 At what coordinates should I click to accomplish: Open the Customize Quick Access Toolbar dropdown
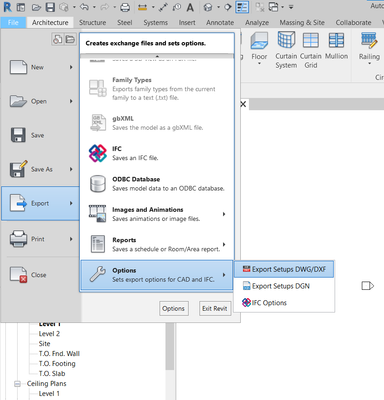click(291, 7)
